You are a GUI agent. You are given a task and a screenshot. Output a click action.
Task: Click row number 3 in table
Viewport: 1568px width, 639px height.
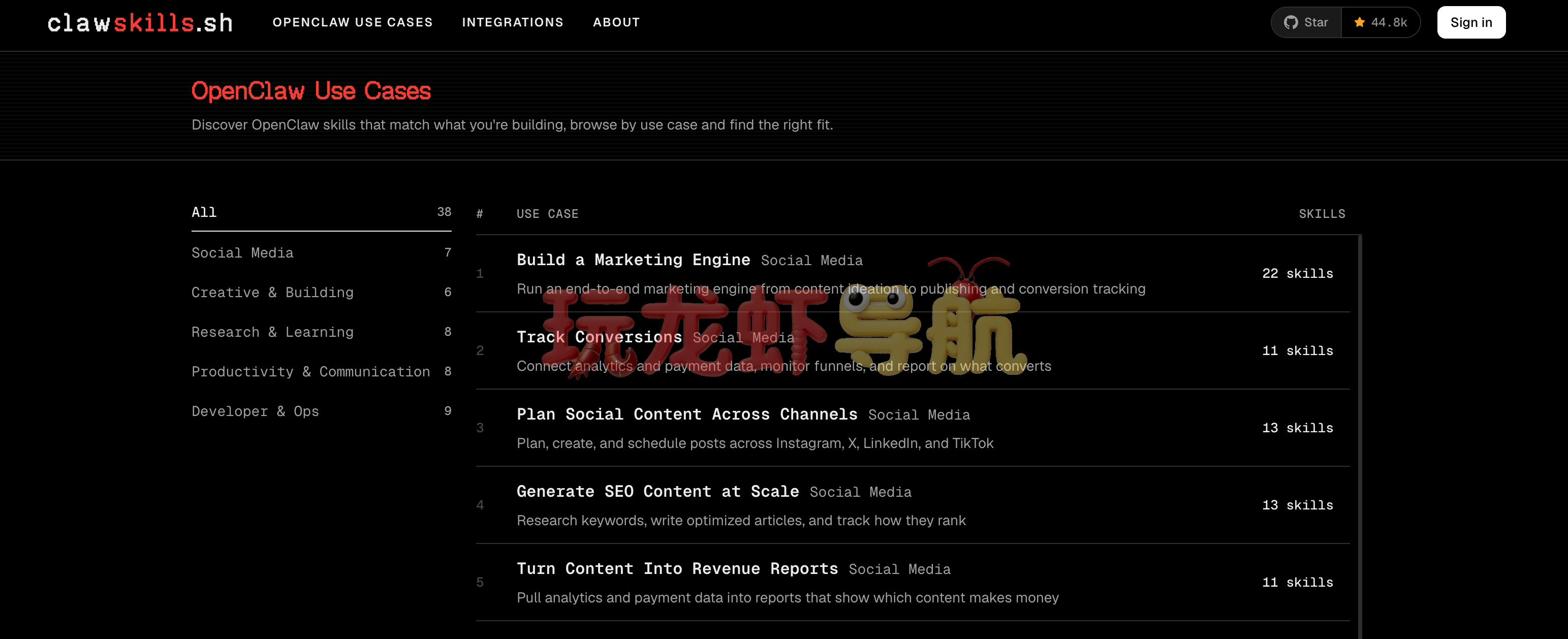[x=480, y=428]
